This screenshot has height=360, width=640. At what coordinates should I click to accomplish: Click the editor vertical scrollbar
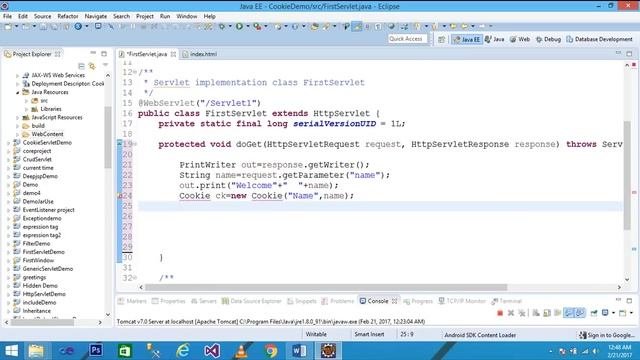pos(627,176)
